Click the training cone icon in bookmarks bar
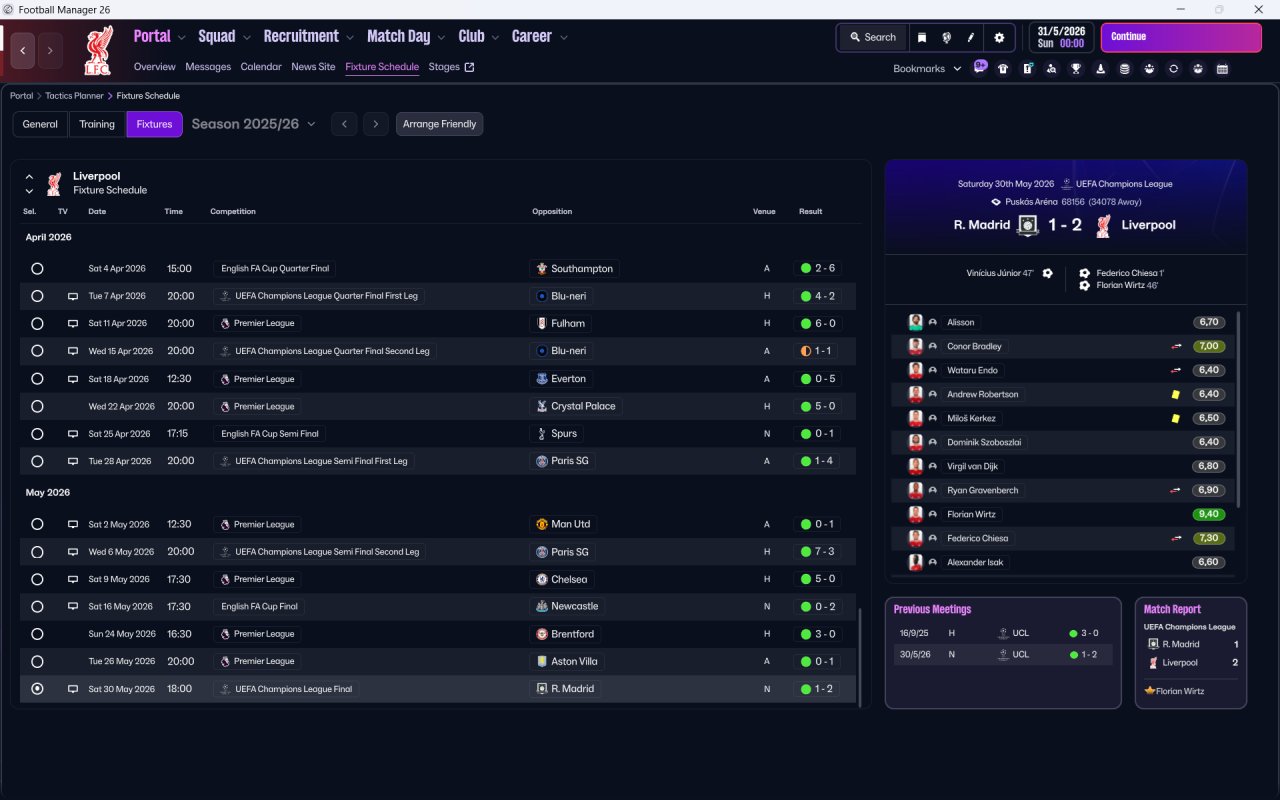Image resolution: width=1280 pixels, height=800 pixels. pos(1100,69)
